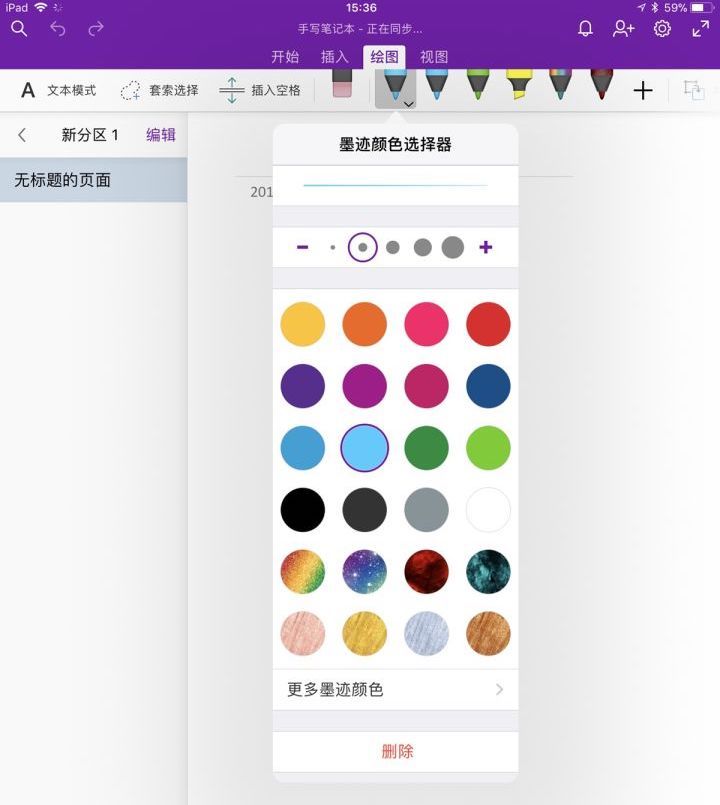This screenshot has height=805, width=720.
Task: Open the search magnifier icon
Action: pyautogui.click(x=19, y=29)
